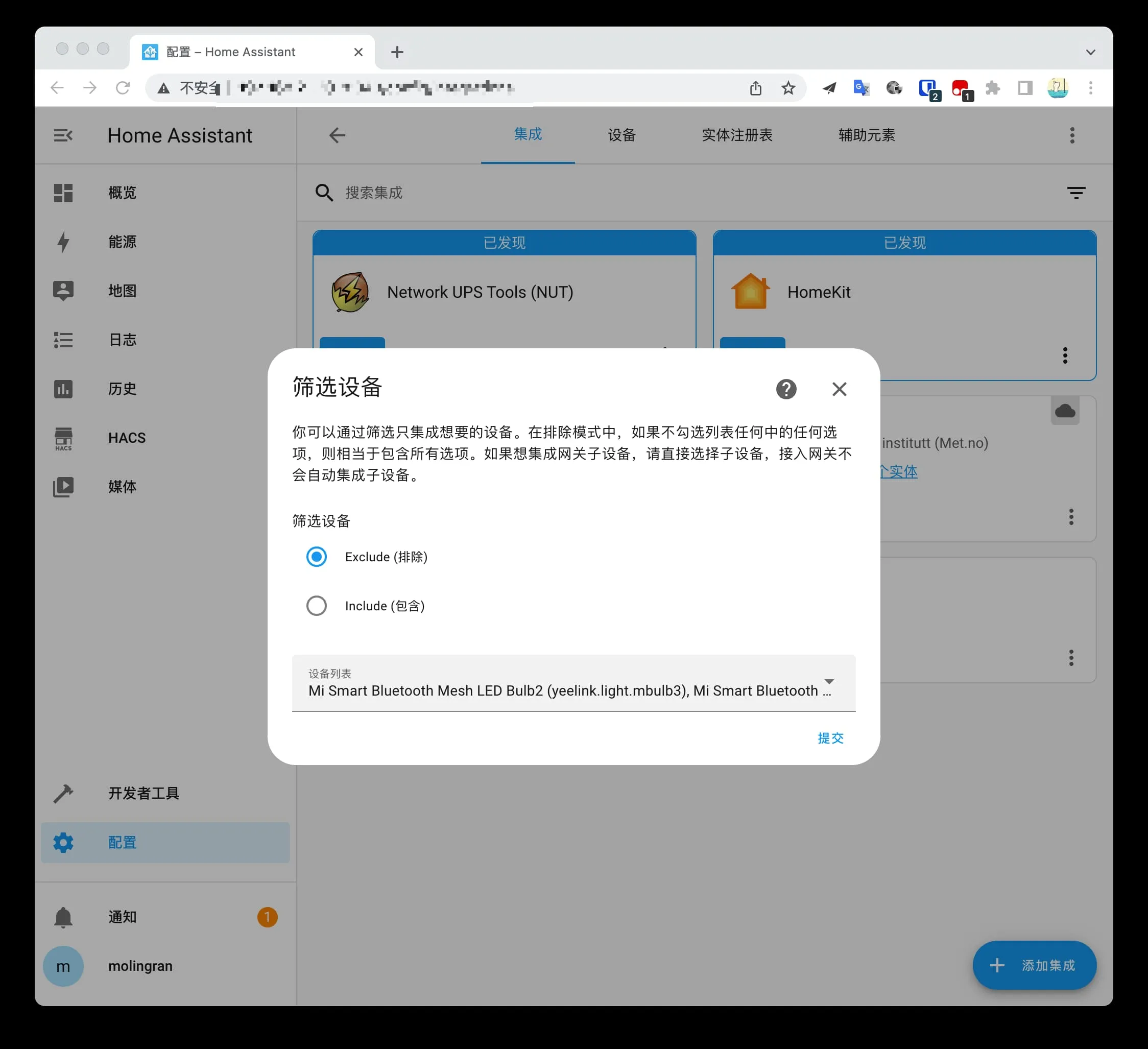This screenshot has width=1148, height=1049.
Task: Select the Exclude (排除) radio button
Action: click(317, 556)
